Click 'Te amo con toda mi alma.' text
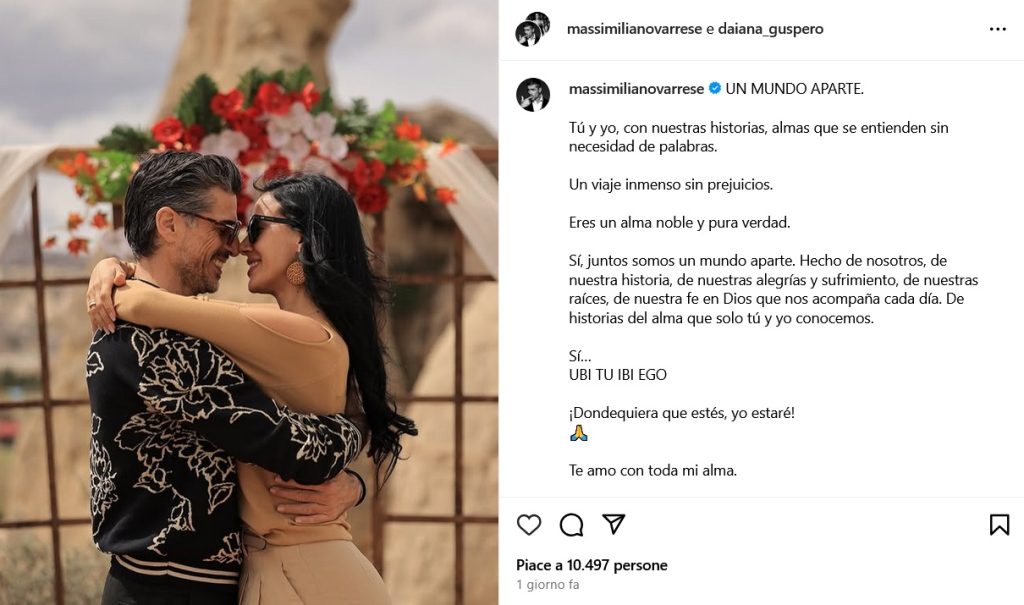Screen dimensions: 1024x605 pos(653,470)
